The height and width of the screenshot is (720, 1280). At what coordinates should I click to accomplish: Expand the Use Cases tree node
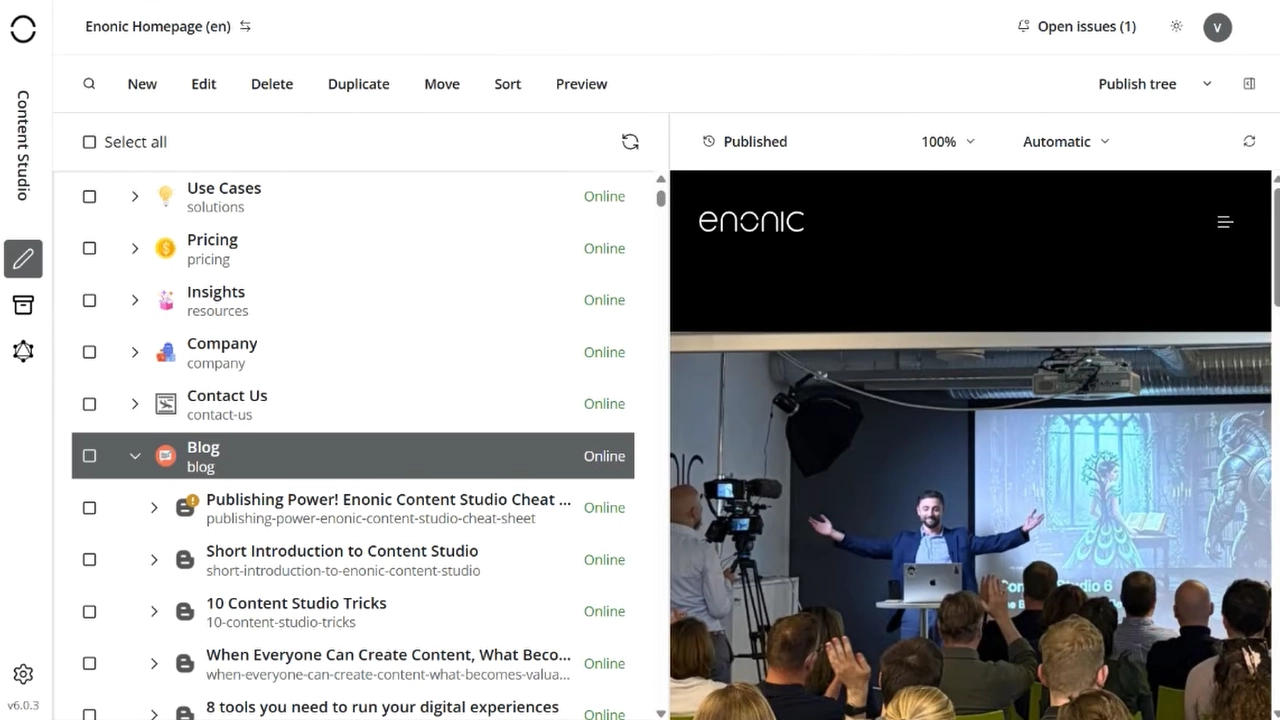tap(135, 196)
